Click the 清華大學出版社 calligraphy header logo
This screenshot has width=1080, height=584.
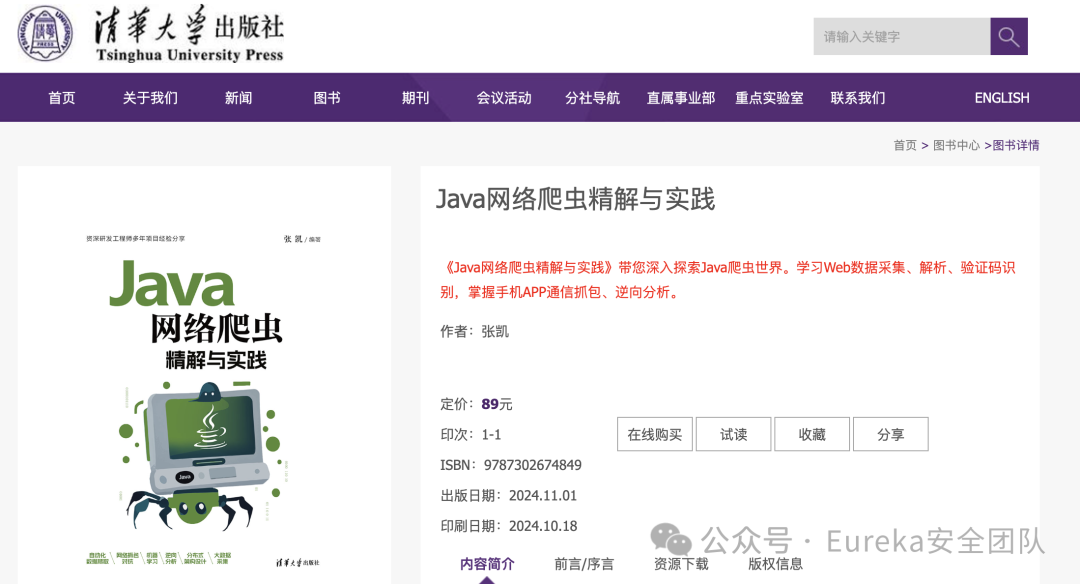[x=189, y=33]
